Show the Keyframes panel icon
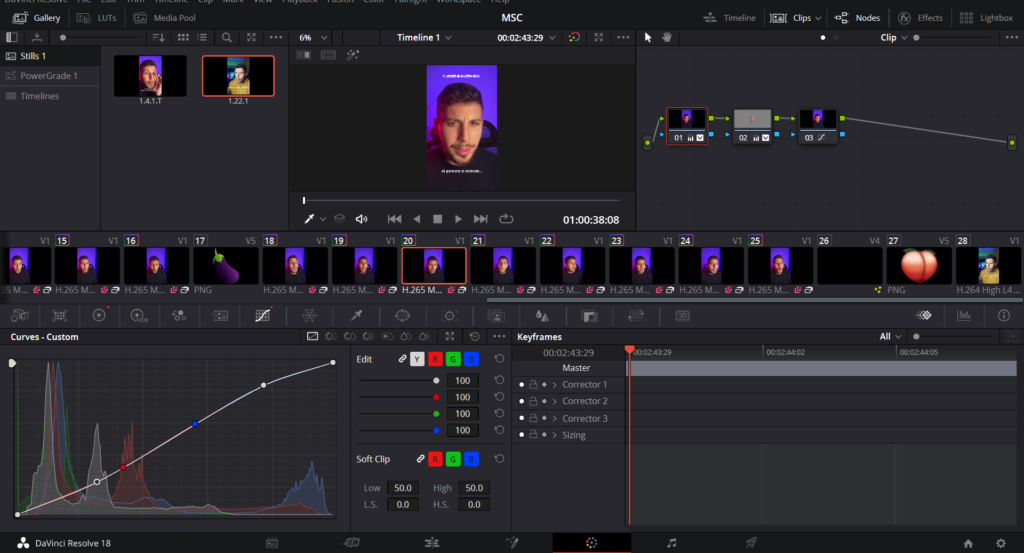The width and height of the screenshot is (1024, 553). tap(923, 316)
